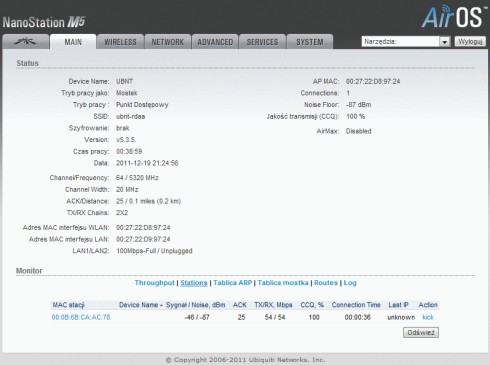The height and width of the screenshot is (365, 490).
Task: Log out with the Wyloguj button
Action: [470, 42]
